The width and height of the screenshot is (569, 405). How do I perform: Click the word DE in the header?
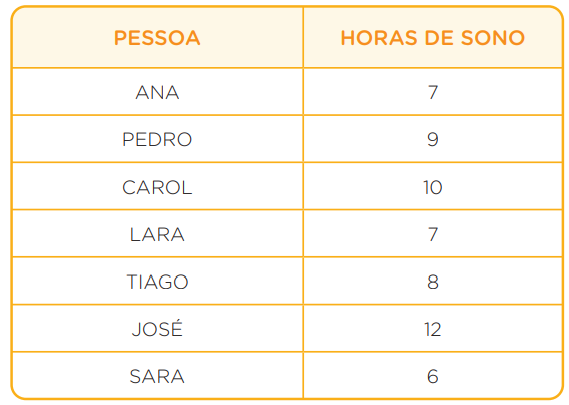pyautogui.click(x=439, y=38)
